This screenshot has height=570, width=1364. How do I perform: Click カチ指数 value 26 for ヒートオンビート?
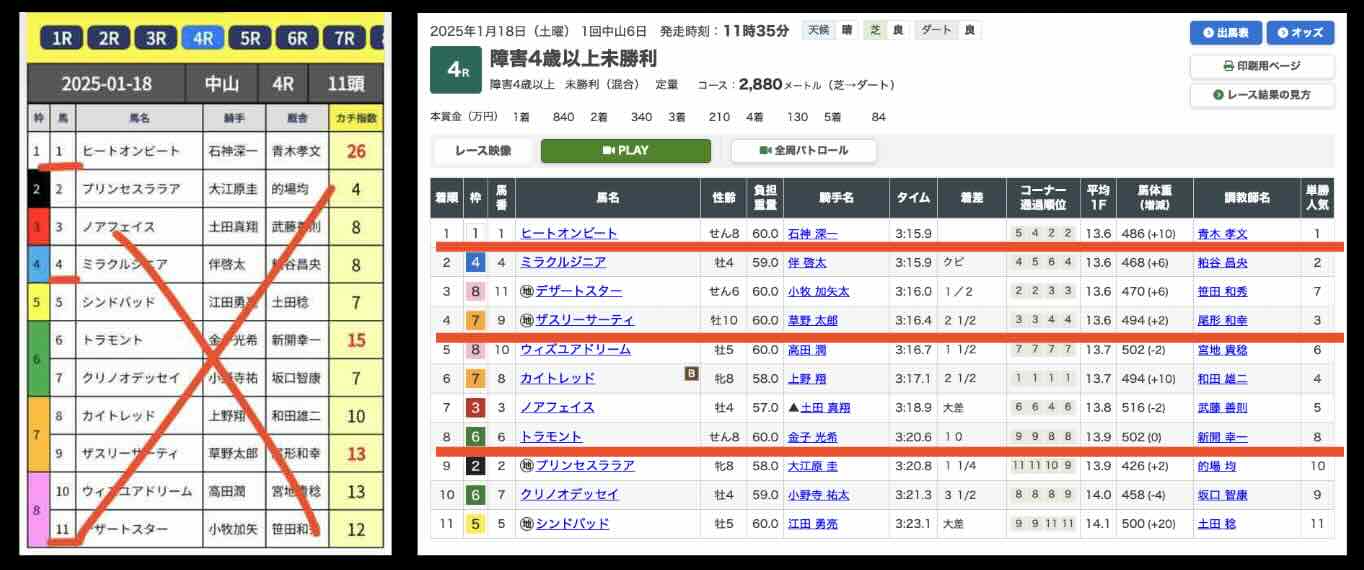click(356, 152)
